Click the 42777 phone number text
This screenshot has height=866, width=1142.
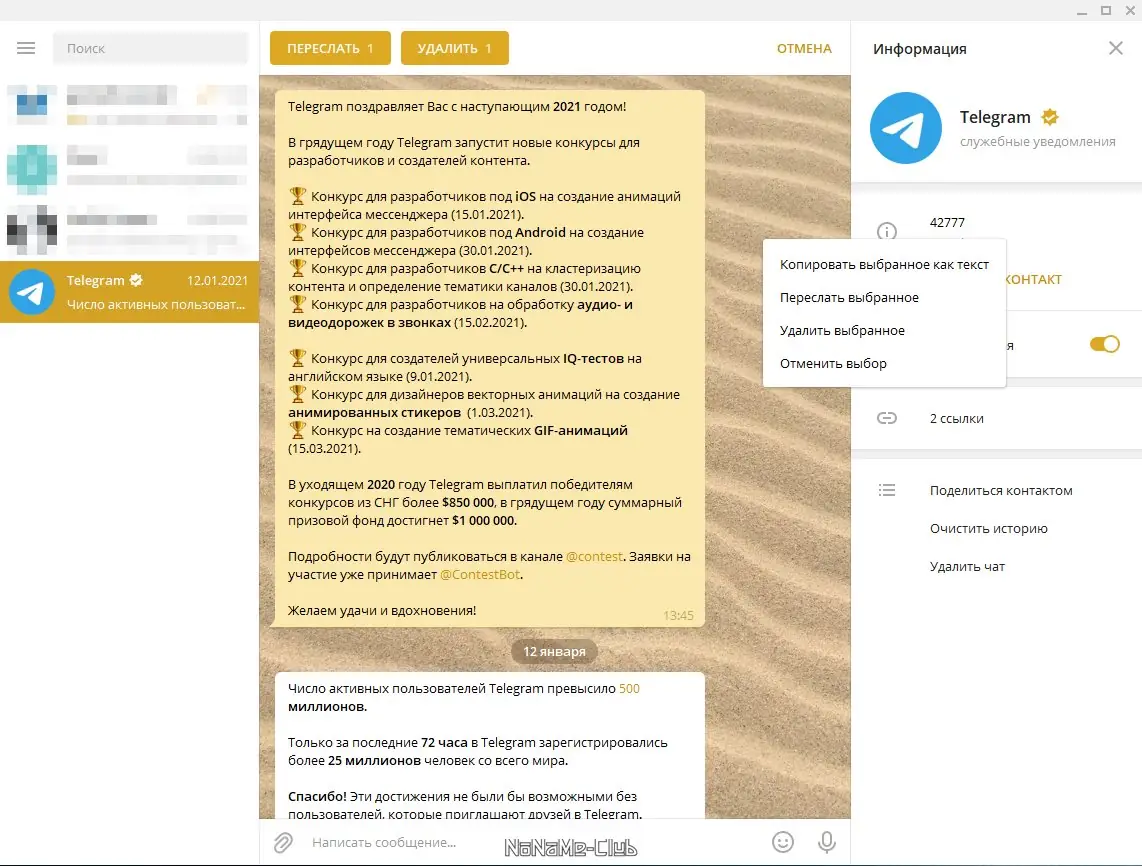point(947,222)
